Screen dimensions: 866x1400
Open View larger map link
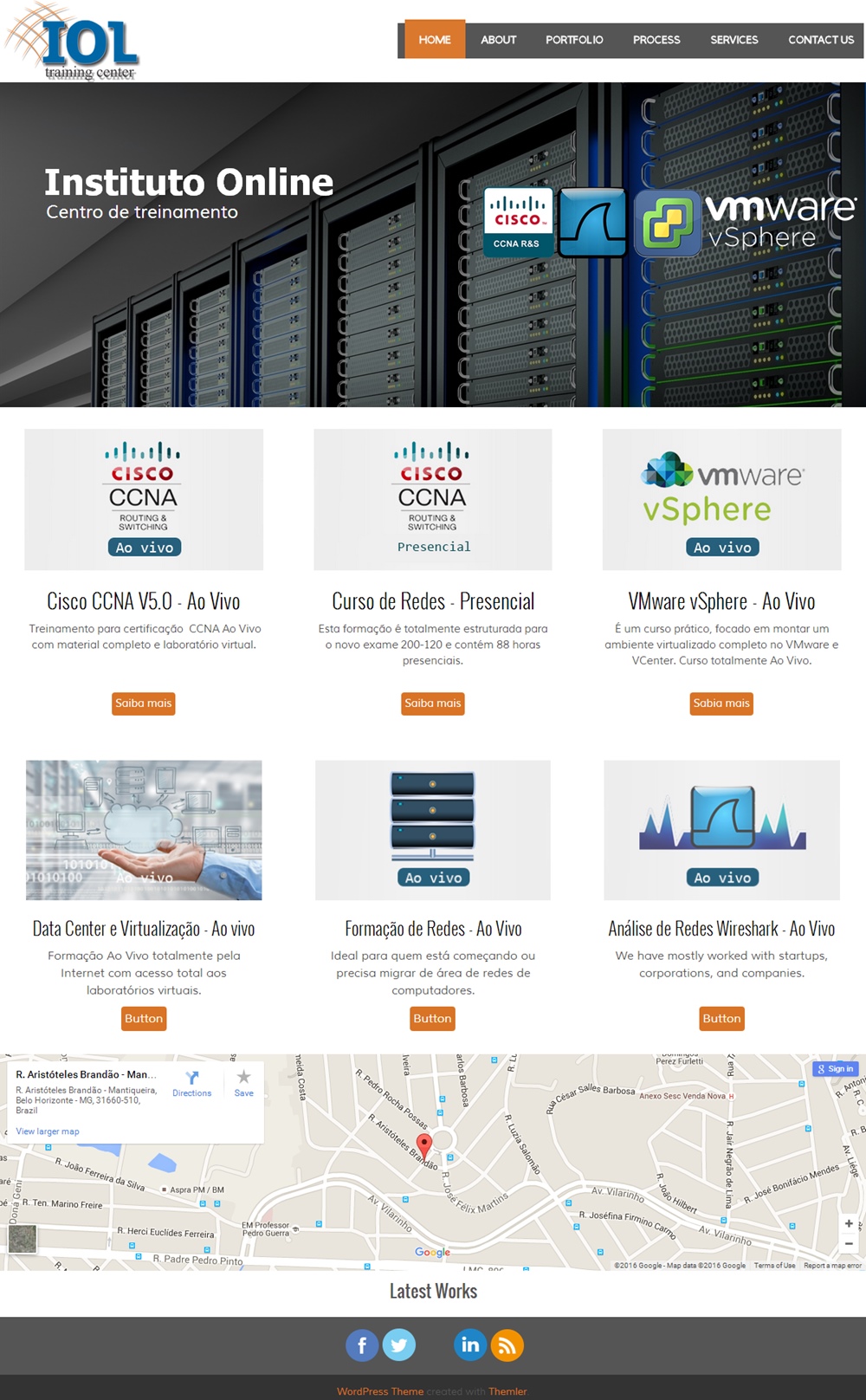click(48, 1131)
